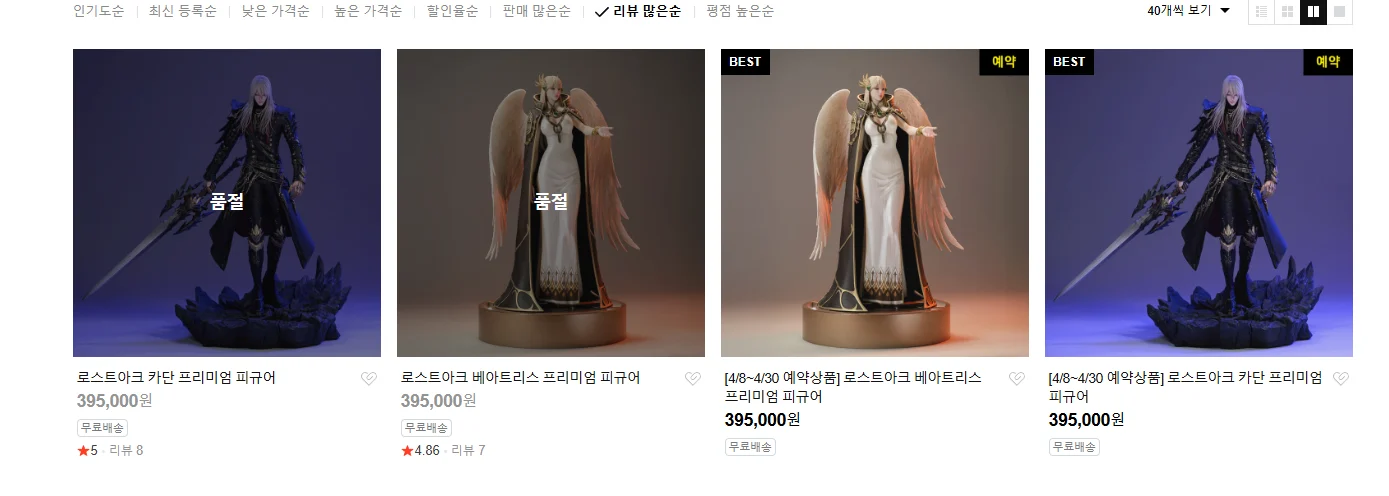Open 로스트아크 카단 프리미엄 피규어 title link
The width and height of the screenshot is (1389, 496).
[176, 378]
